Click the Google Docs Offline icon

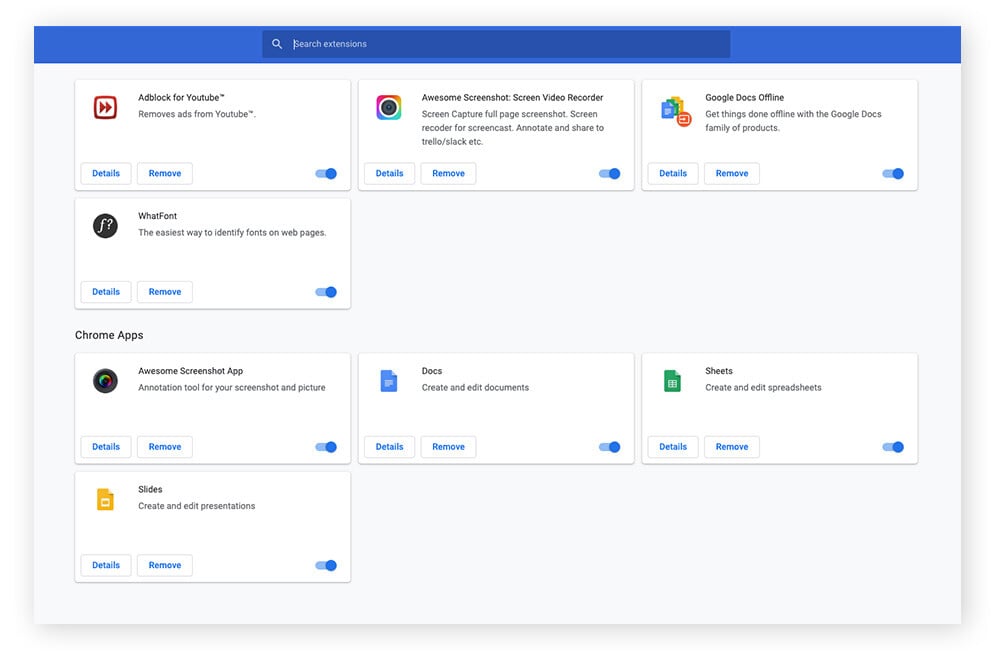[673, 110]
